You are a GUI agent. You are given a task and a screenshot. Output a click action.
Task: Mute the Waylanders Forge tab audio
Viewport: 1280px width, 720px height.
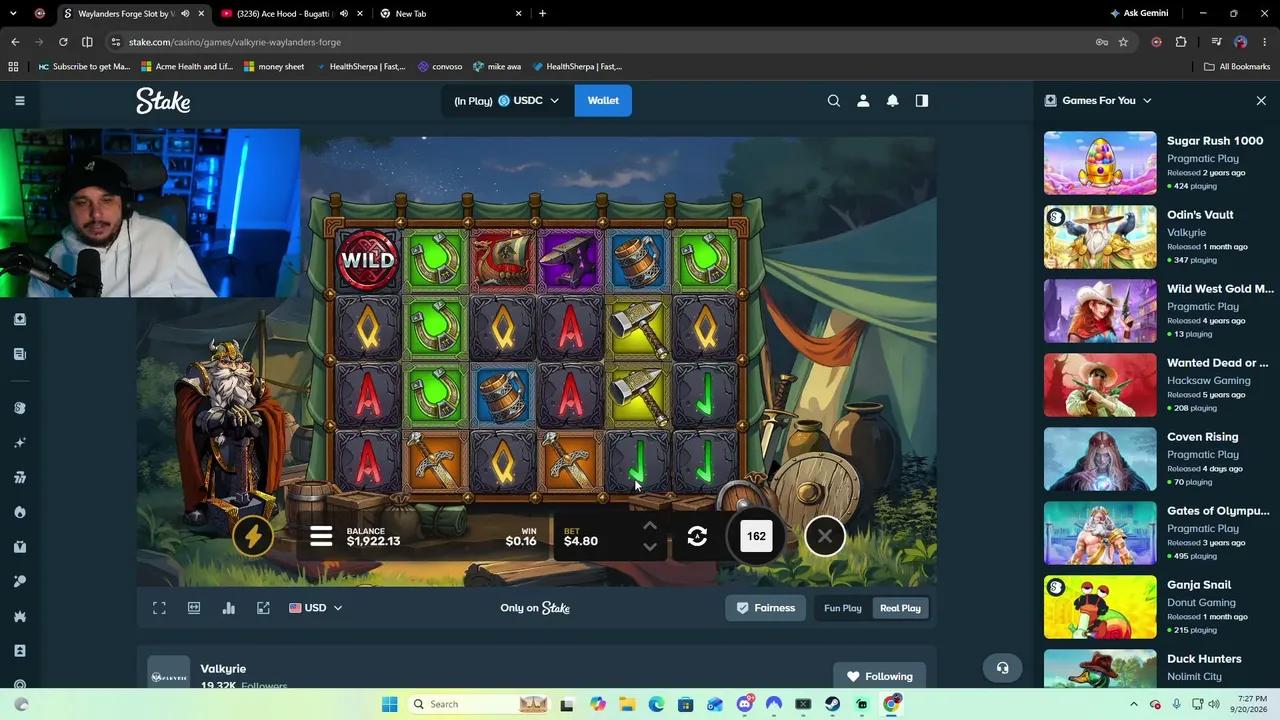pyautogui.click(x=185, y=14)
